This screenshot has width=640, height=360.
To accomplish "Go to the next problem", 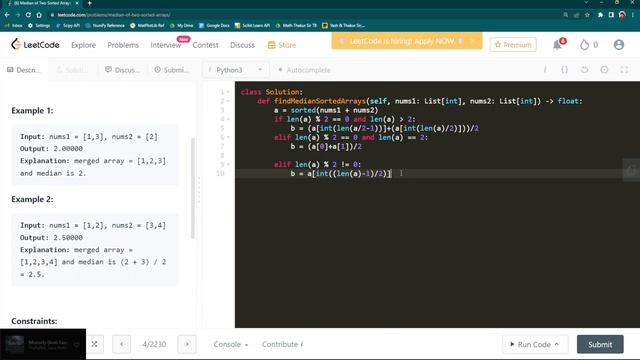I will tap(187, 344).
